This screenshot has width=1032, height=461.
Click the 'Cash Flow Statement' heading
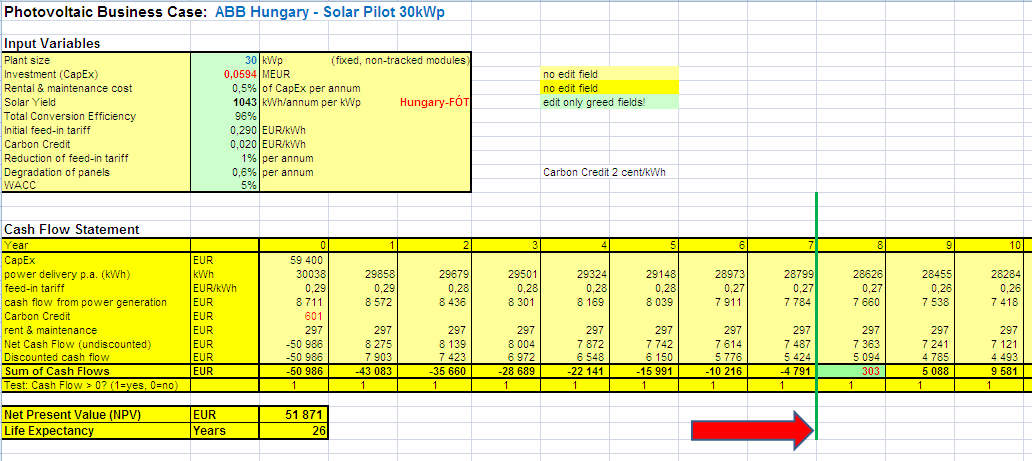click(71, 229)
